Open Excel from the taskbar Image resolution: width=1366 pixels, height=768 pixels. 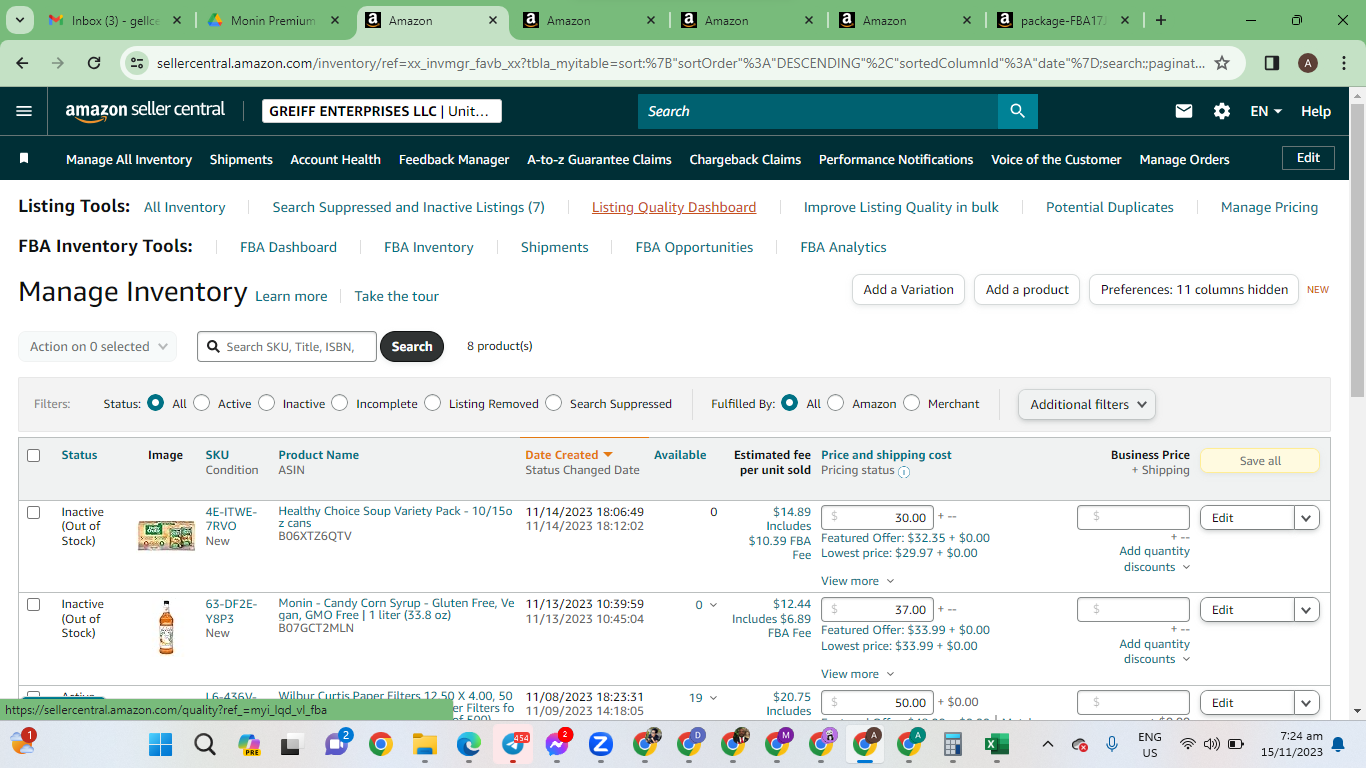(996, 744)
